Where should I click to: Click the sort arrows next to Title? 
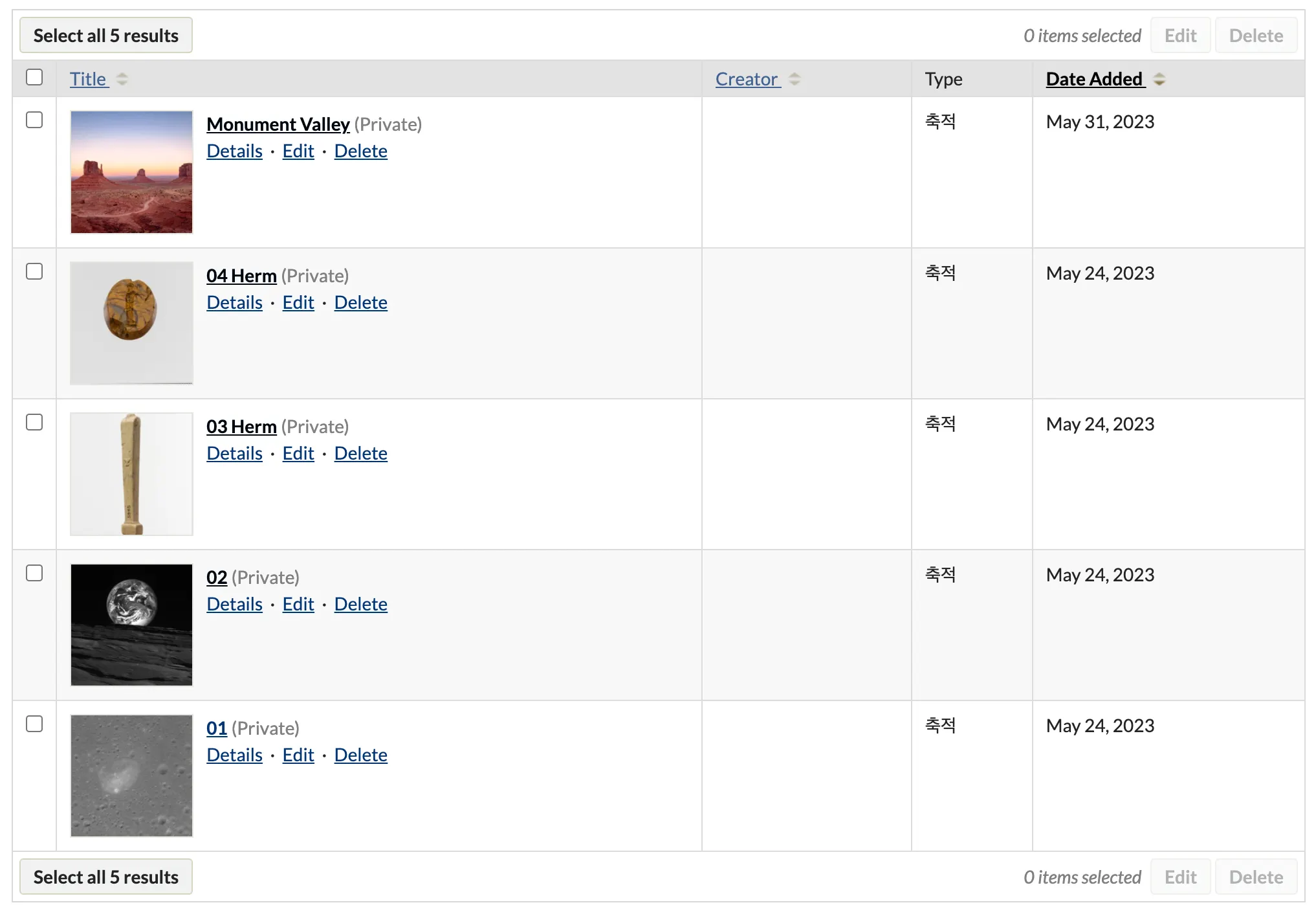(122, 80)
